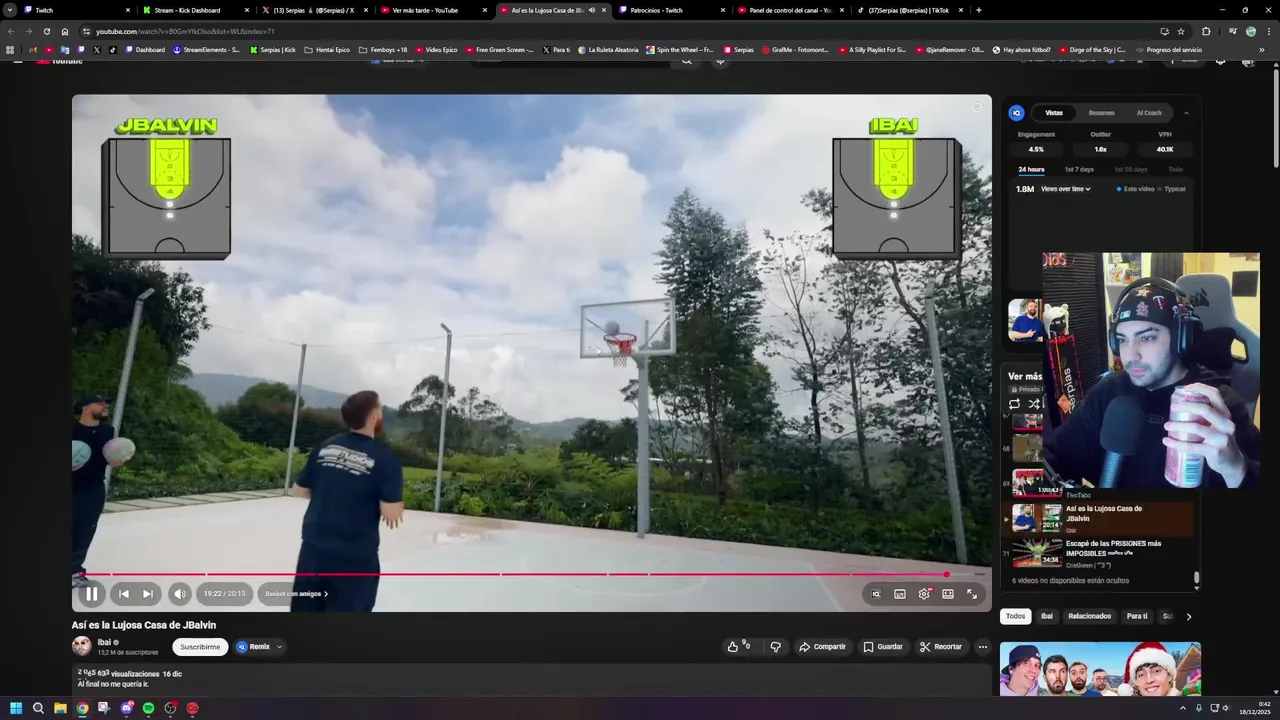Open Ibai's channel avatar
This screenshot has height=720, width=1280.
click(81, 646)
